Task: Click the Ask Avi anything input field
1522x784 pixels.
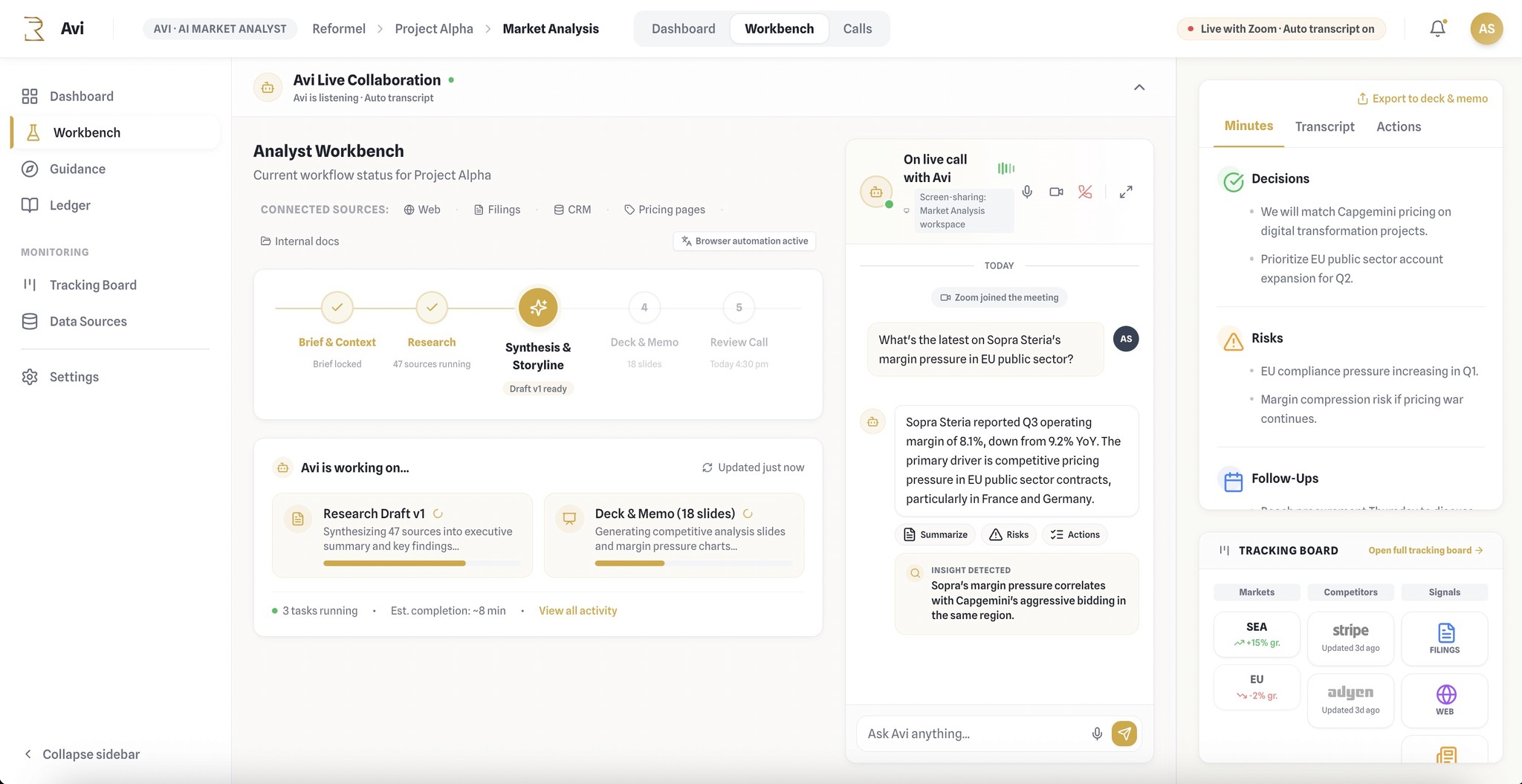Action: point(970,733)
